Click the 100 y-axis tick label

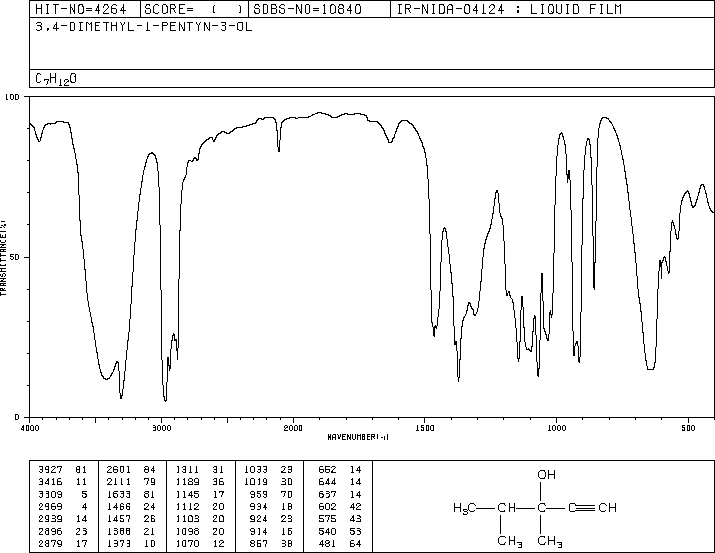pos(13,97)
